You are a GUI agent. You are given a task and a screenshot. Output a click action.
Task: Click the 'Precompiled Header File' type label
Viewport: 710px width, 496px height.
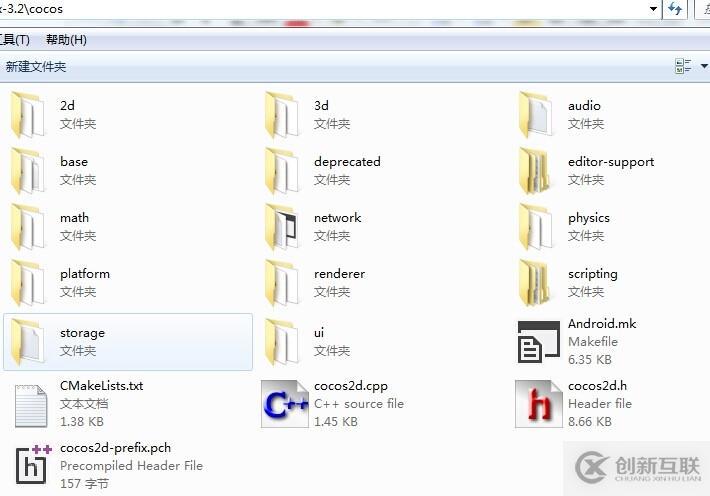[131, 466]
